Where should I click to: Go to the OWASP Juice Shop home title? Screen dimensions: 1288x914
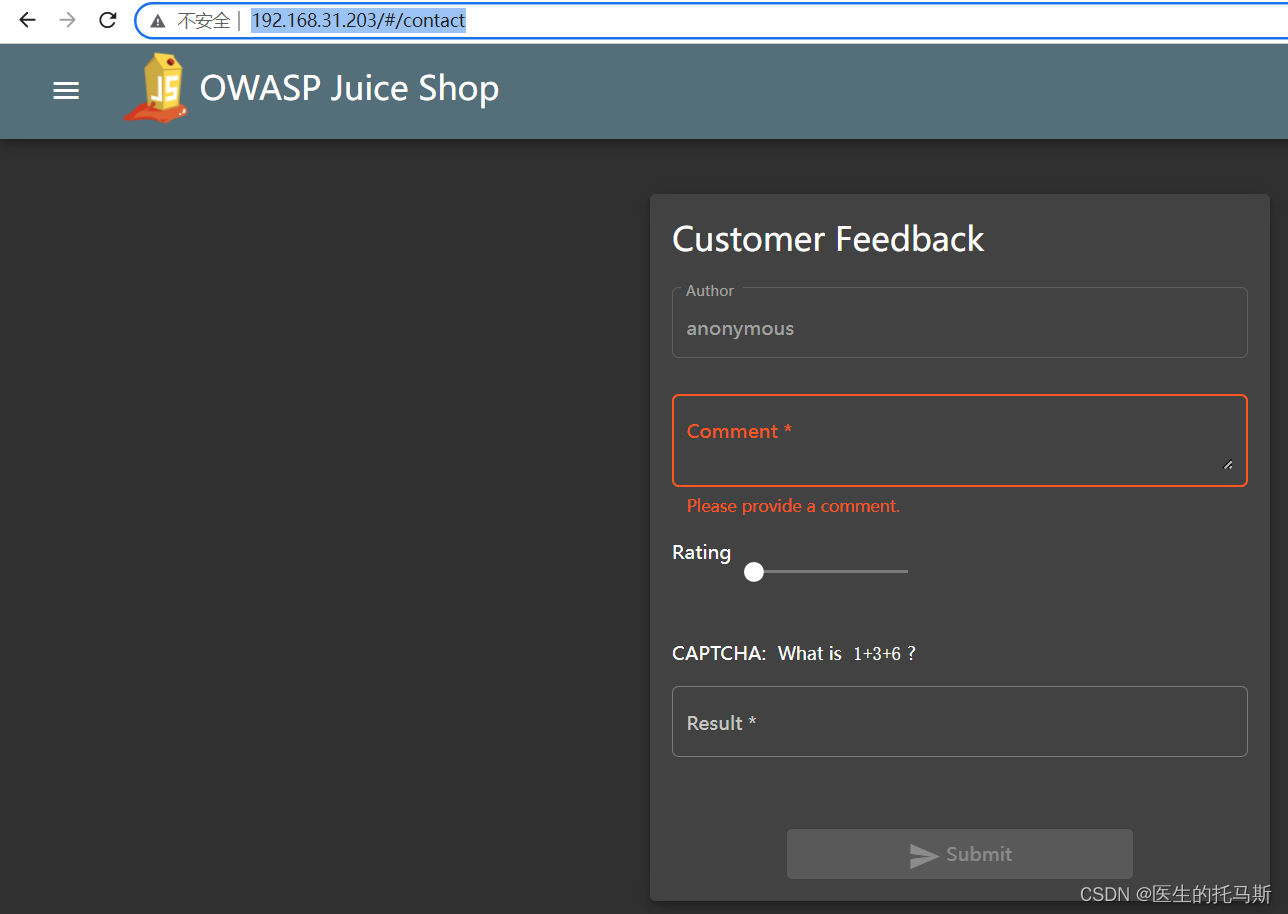point(349,88)
